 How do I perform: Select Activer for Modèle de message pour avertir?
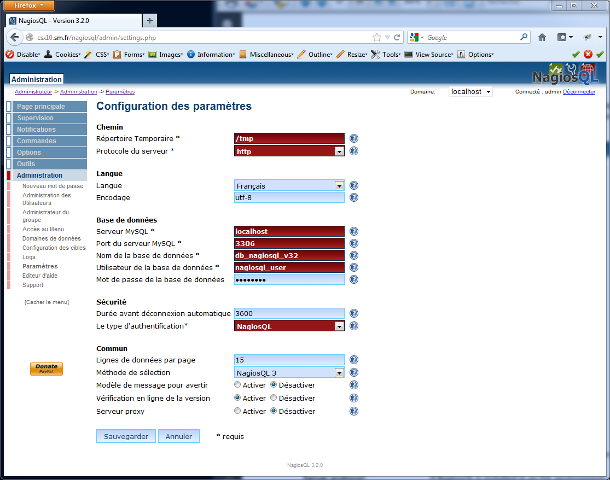point(237,385)
